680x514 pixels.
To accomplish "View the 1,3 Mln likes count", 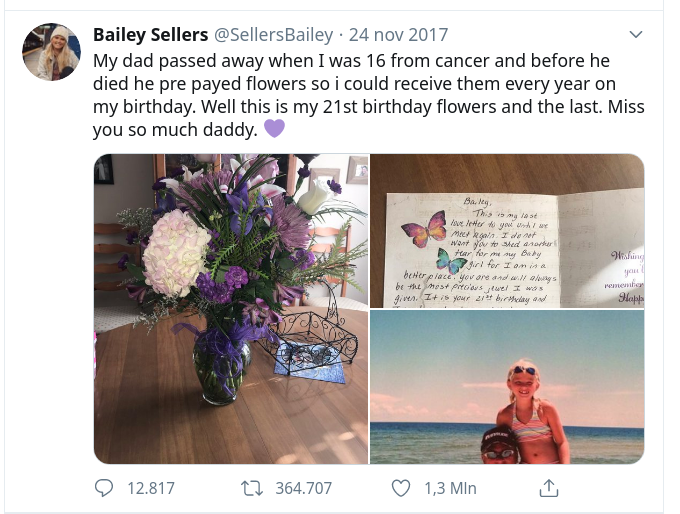I will [x=450, y=488].
